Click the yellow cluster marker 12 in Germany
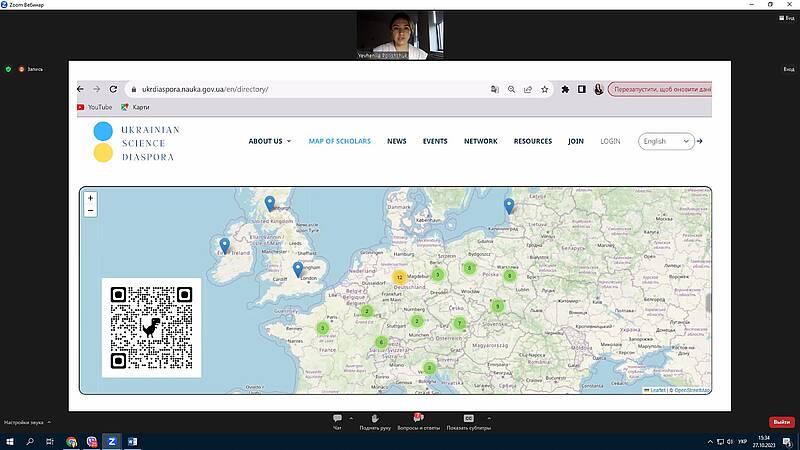 coord(399,278)
